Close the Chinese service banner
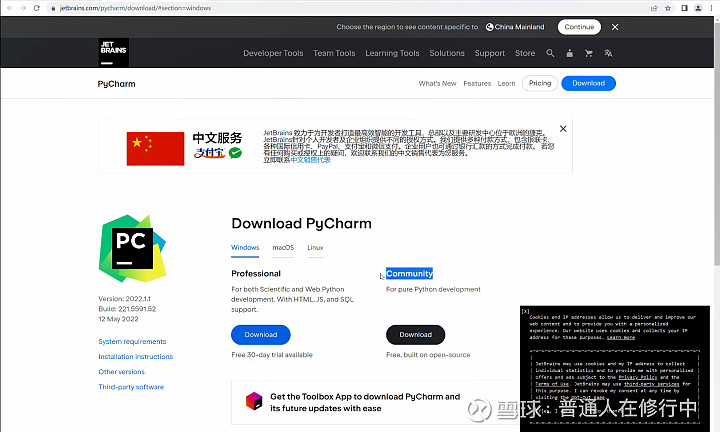The width and height of the screenshot is (720, 432). point(563,129)
